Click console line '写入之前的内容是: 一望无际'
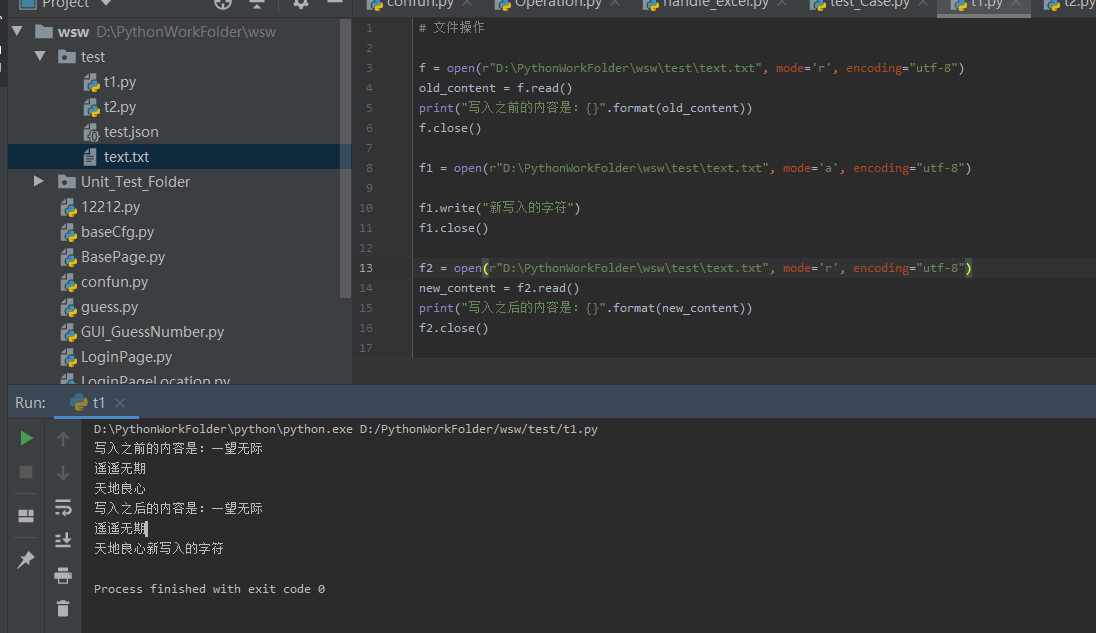1096x633 pixels. pos(178,449)
